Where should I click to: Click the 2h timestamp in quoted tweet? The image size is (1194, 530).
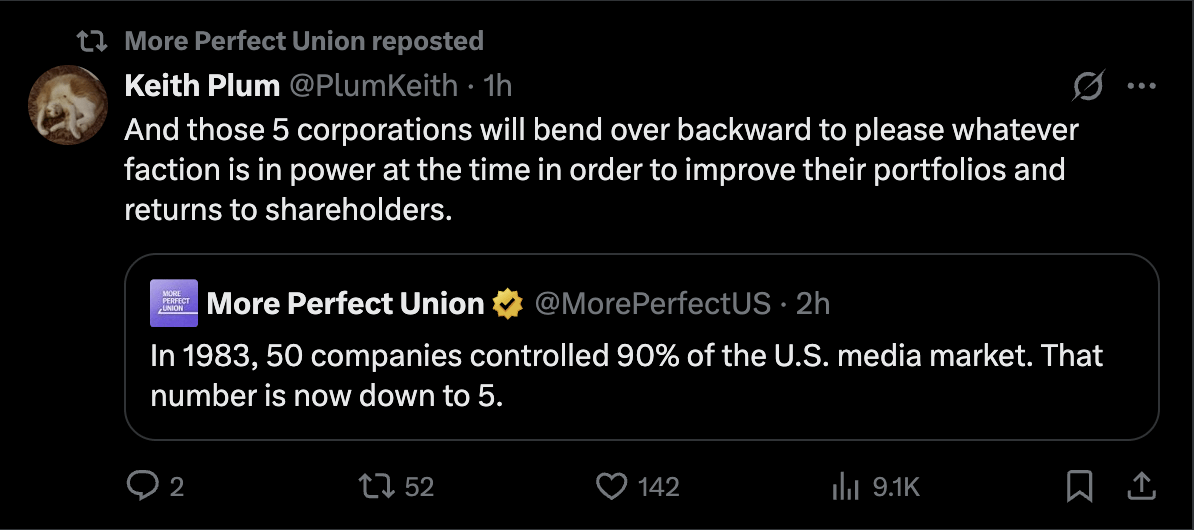812,303
